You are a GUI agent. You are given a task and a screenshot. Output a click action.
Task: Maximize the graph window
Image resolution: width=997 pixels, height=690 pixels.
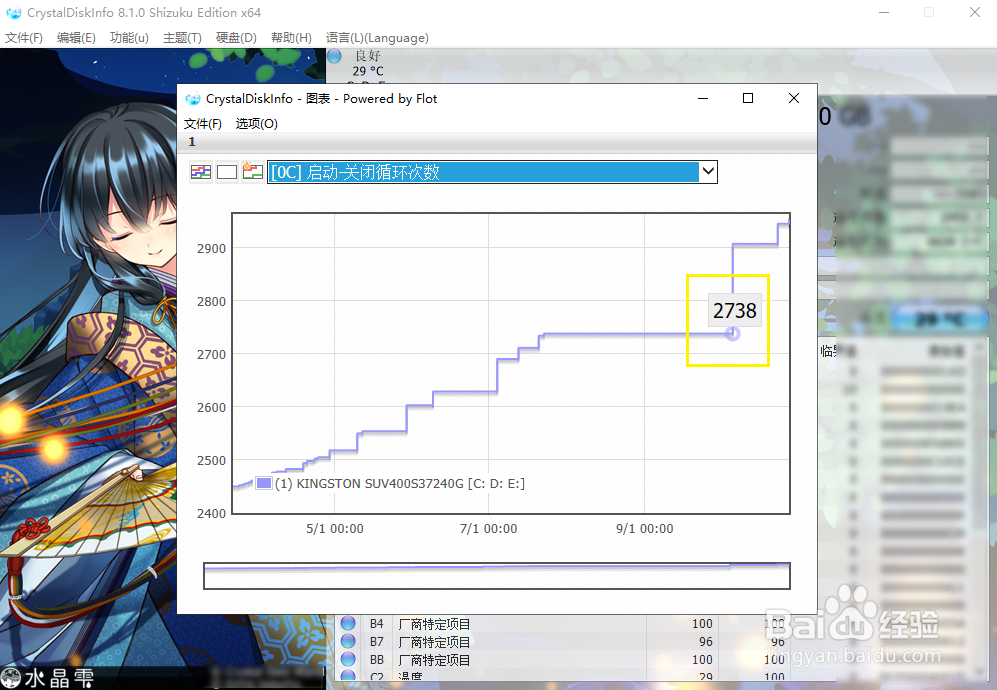tap(748, 98)
